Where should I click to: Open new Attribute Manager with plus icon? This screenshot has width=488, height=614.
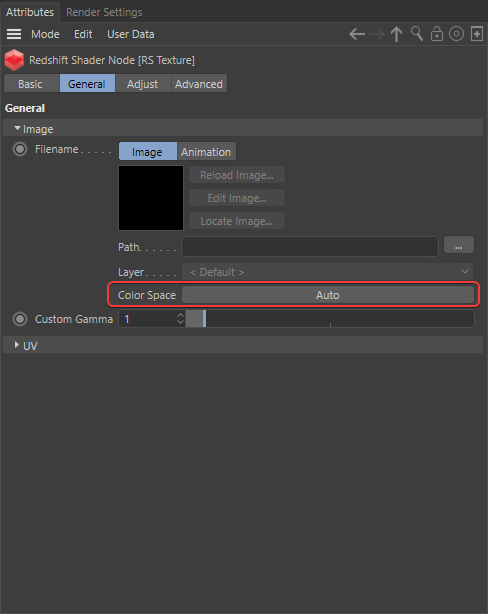tap(477, 34)
